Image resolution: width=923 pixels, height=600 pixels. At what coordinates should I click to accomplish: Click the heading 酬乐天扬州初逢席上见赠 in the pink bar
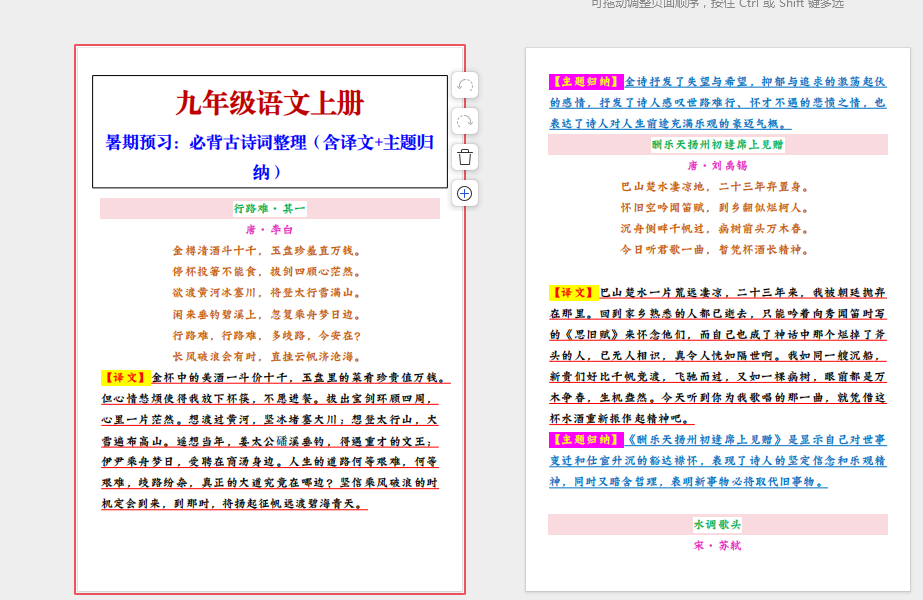point(717,145)
